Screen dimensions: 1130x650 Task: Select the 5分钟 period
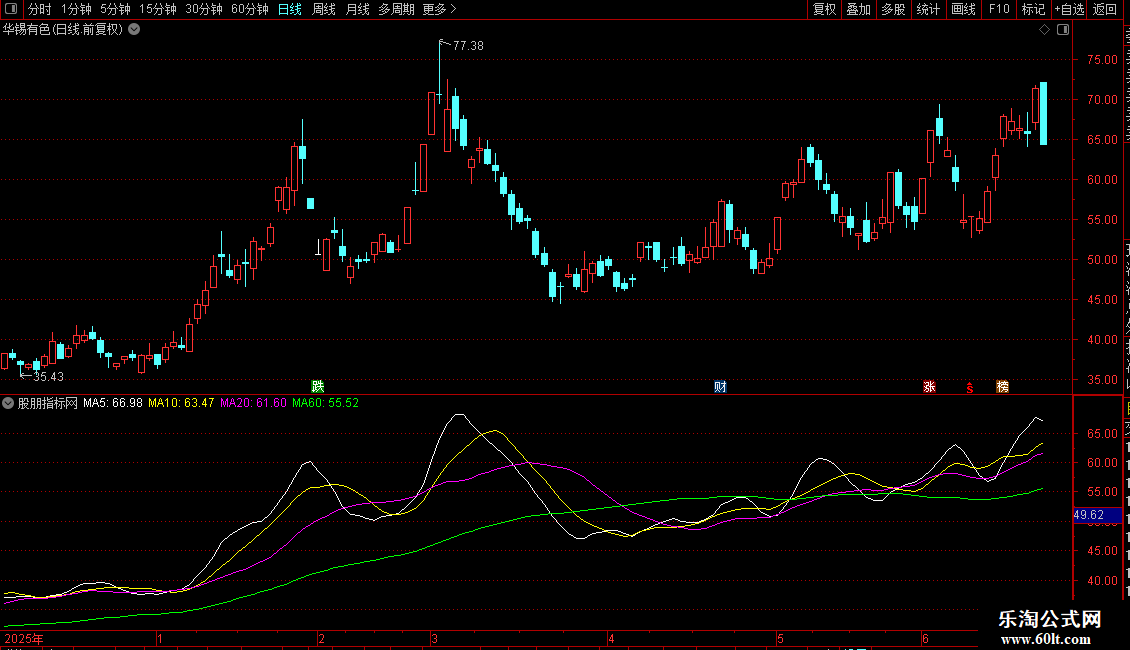115,9
